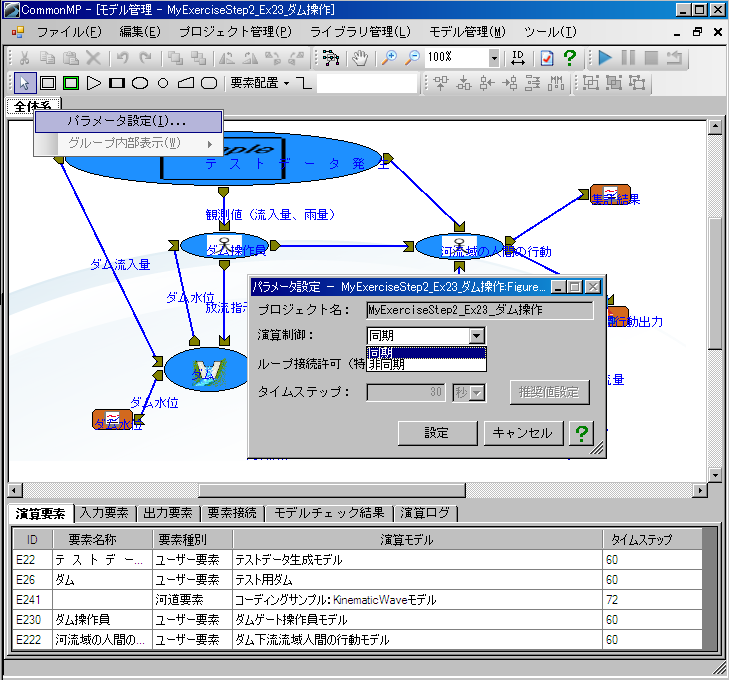Expand the 演算制御 combo box arrow
This screenshot has height=680, width=729.
tap(476, 336)
